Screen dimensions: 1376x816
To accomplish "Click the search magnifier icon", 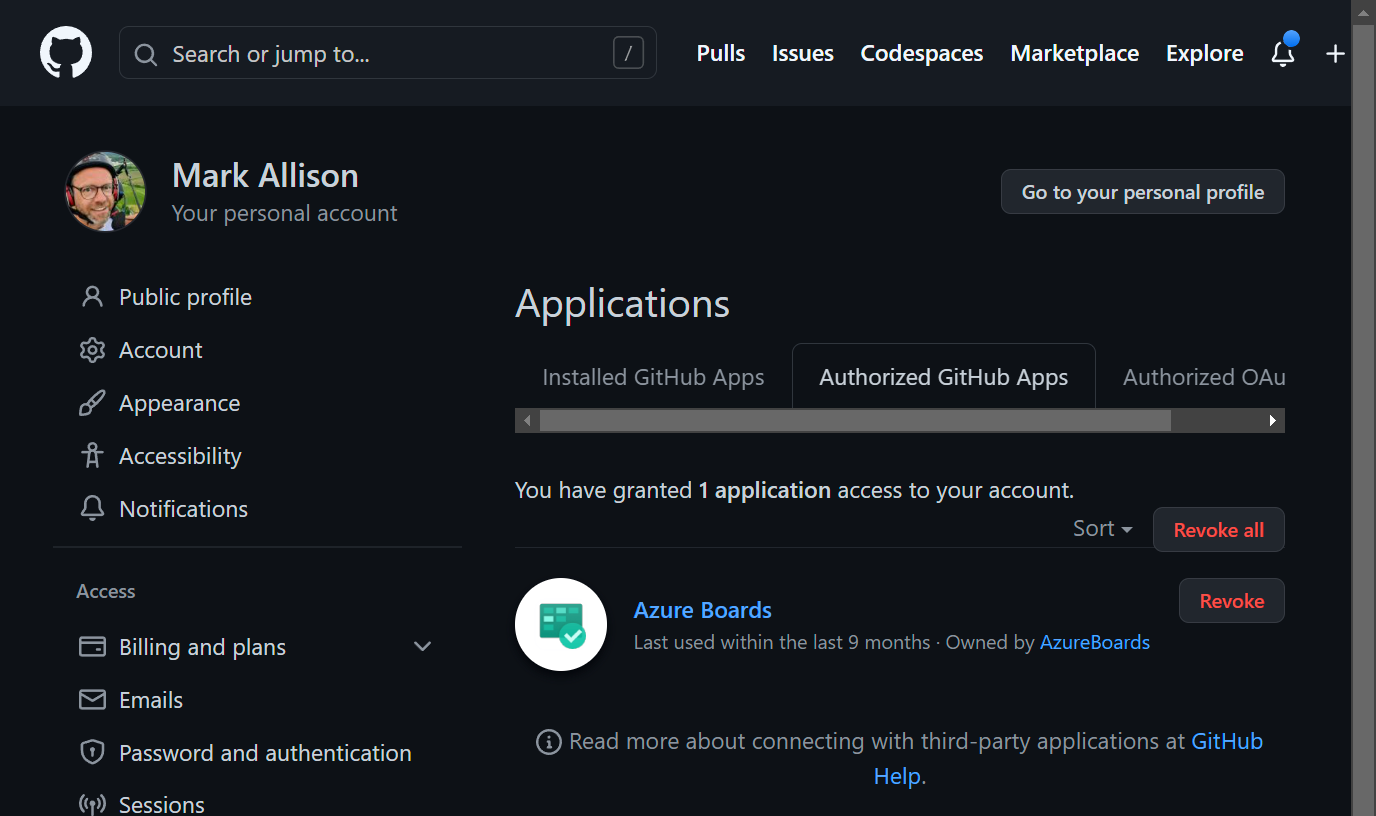I will 146,54.
